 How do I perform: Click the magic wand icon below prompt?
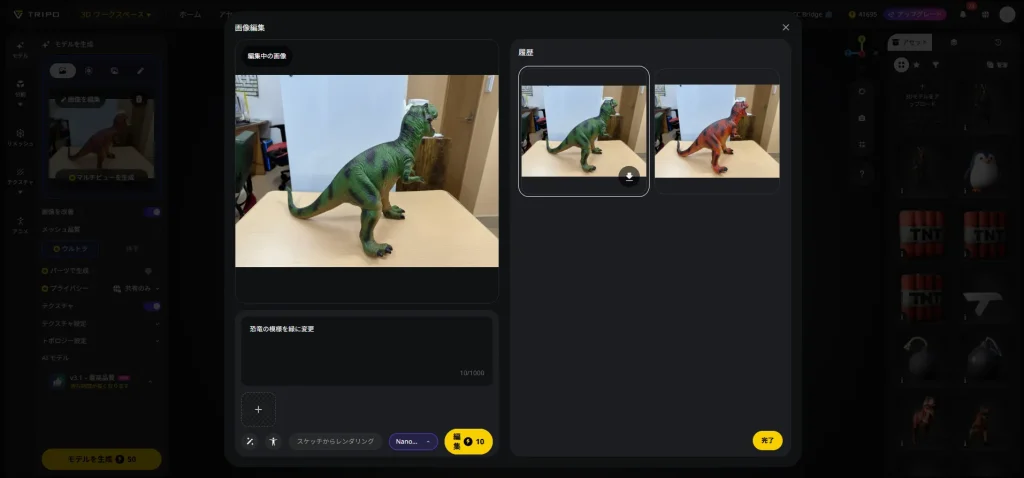250,441
